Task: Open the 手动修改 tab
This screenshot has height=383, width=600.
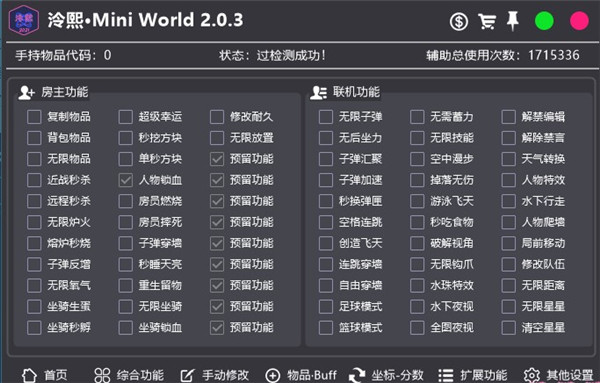Action: 215,375
